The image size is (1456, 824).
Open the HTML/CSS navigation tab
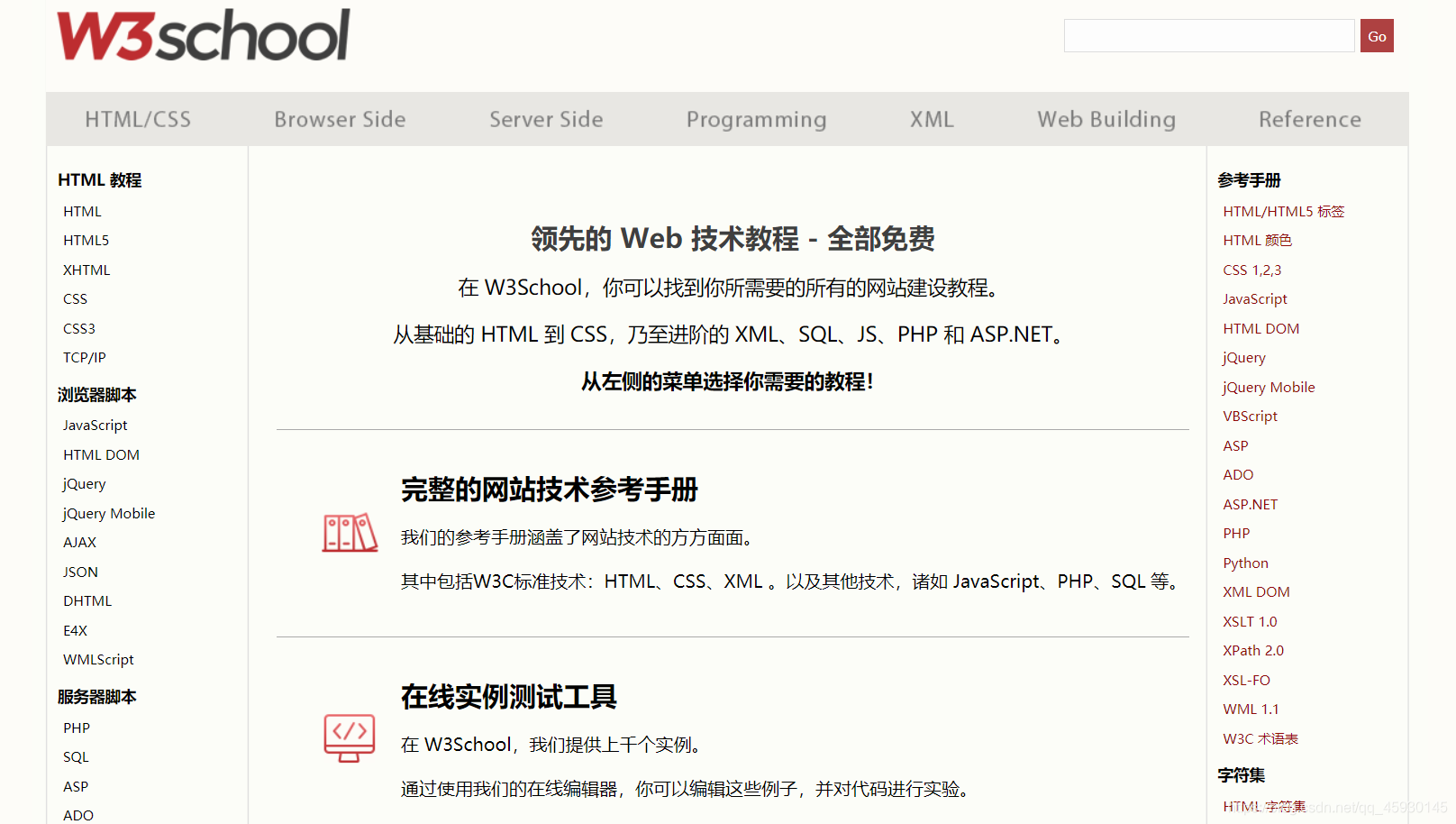(x=138, y=119)
